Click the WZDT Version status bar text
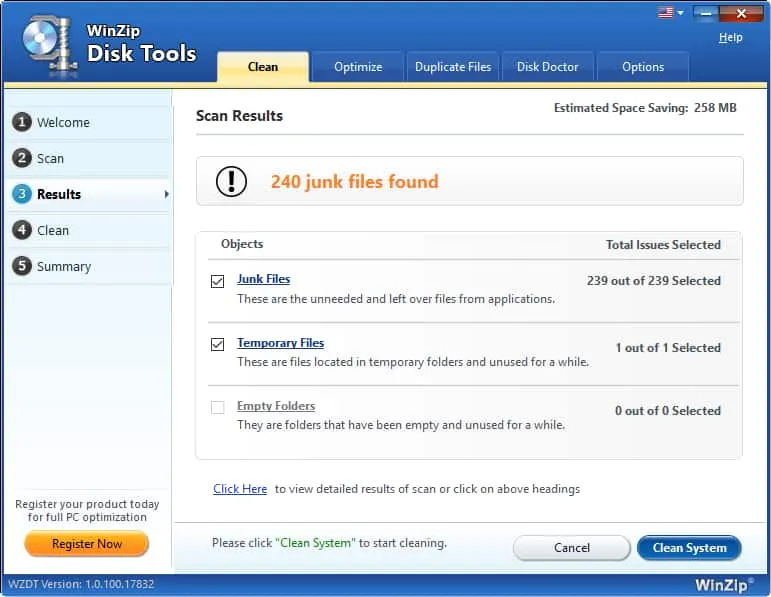The image size is (771, 597). (x=81, y=584)
